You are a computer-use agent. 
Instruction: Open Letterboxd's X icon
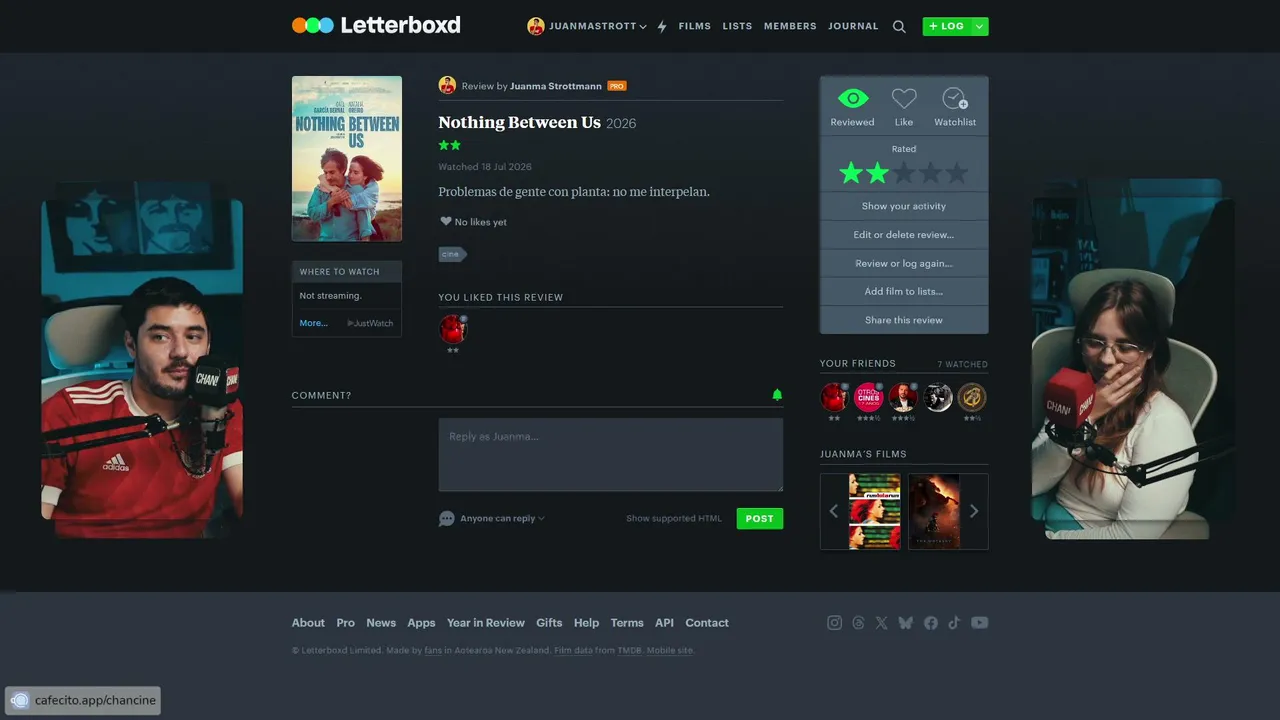point(881,623)
